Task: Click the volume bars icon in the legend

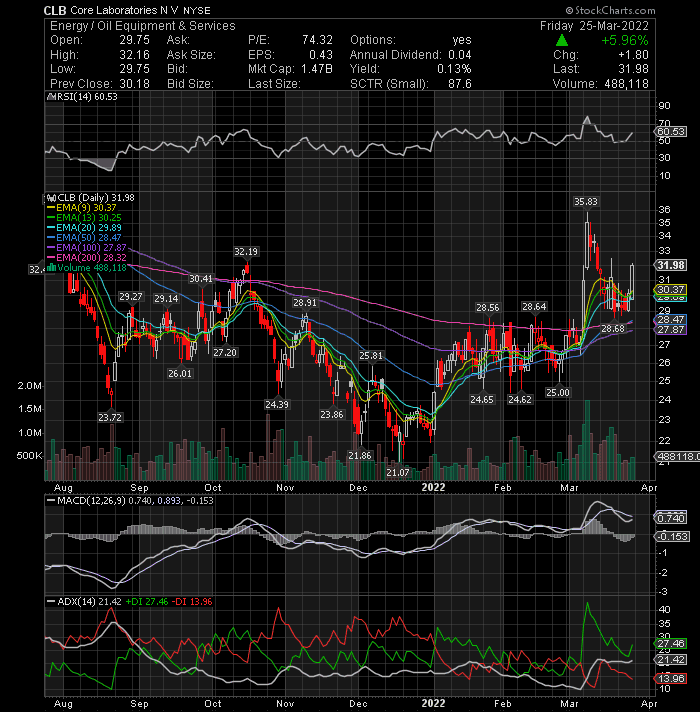Action: pyautogui.click(x=51, y=267)
